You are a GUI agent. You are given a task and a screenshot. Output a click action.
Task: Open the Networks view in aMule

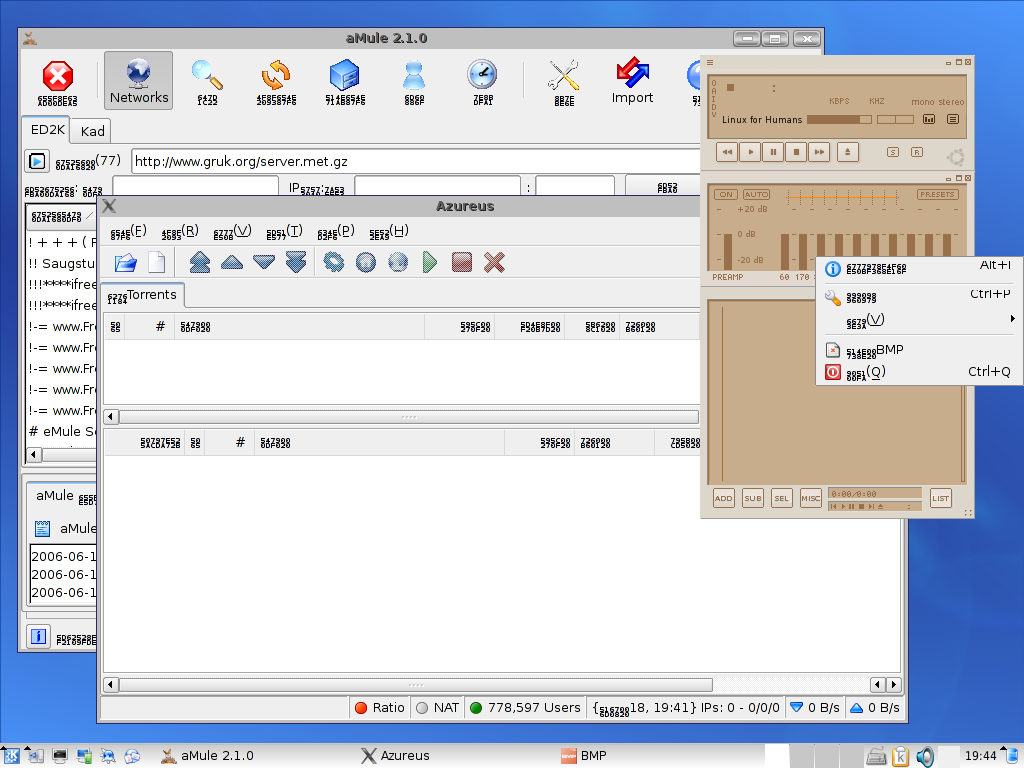[138, 81]
